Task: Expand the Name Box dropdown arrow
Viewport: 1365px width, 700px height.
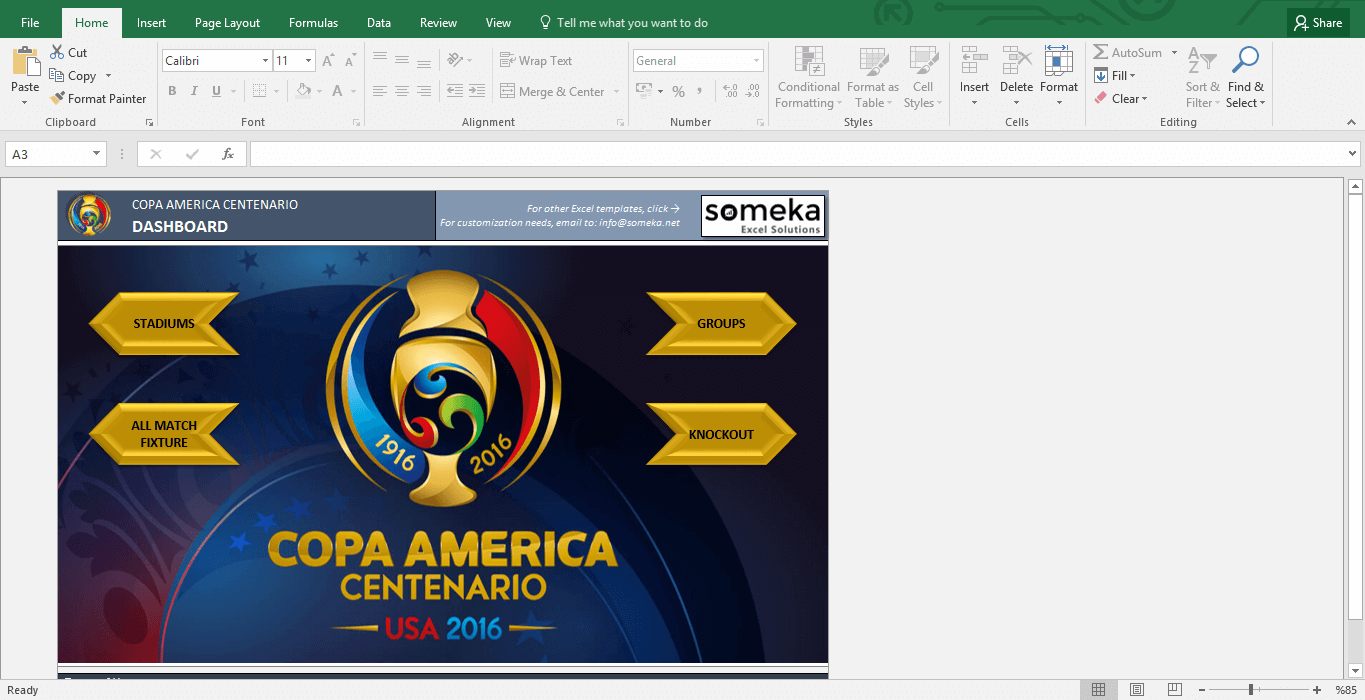Action: [x=97, y=154]
